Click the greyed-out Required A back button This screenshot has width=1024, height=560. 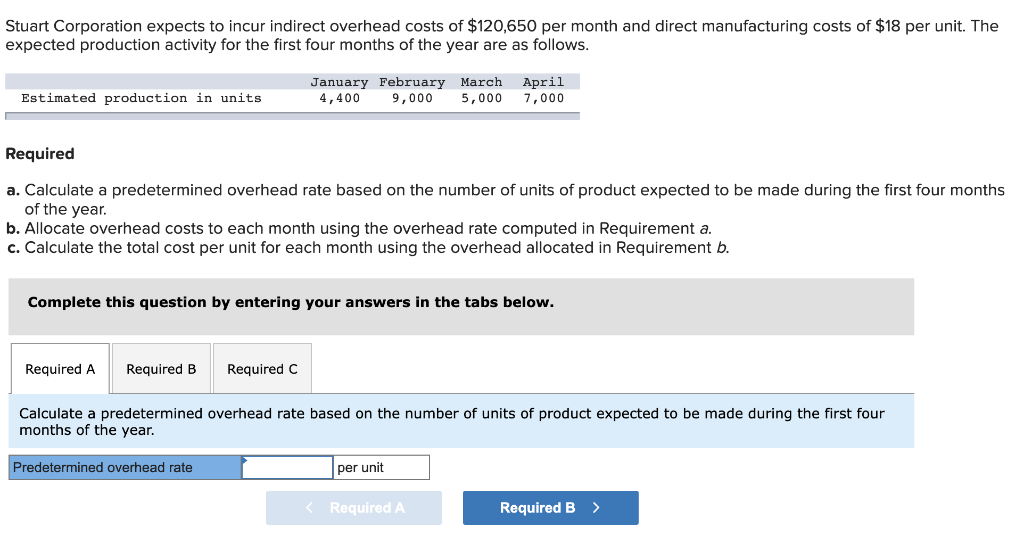point(354,508)
